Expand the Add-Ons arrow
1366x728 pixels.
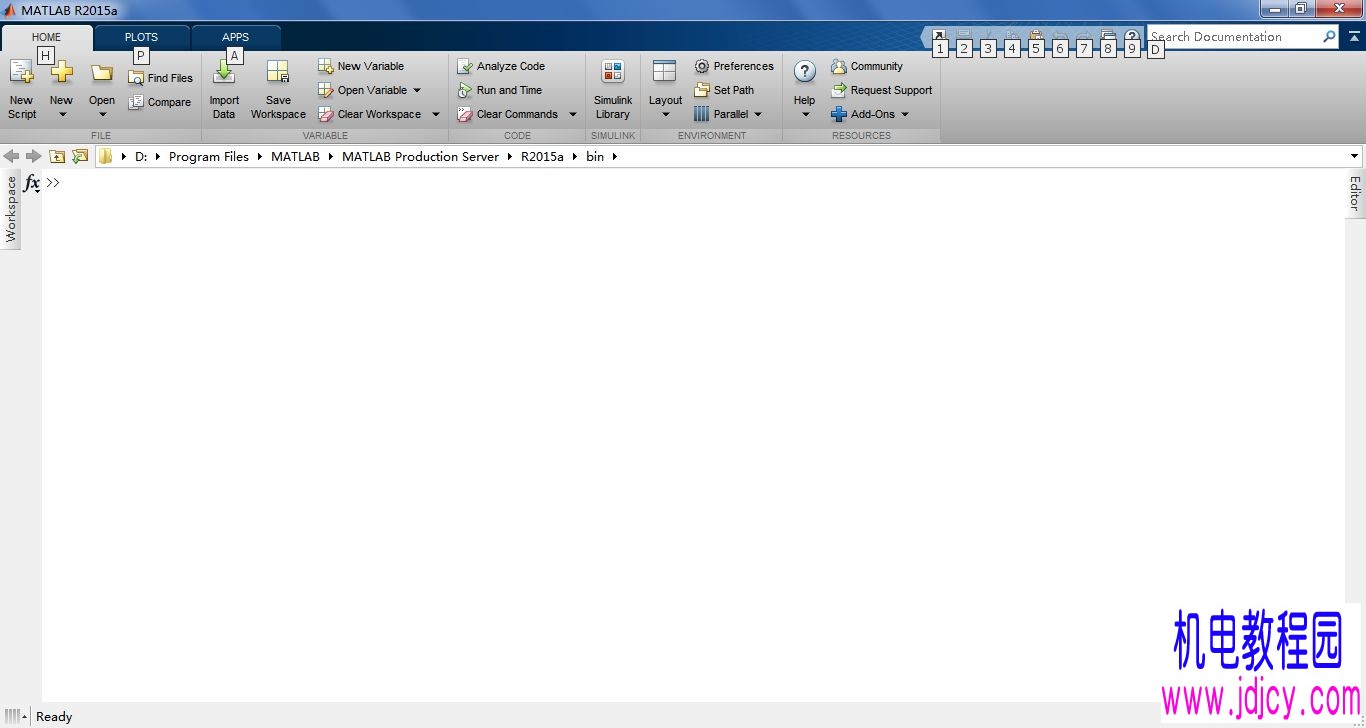click(x=905, y=114)
